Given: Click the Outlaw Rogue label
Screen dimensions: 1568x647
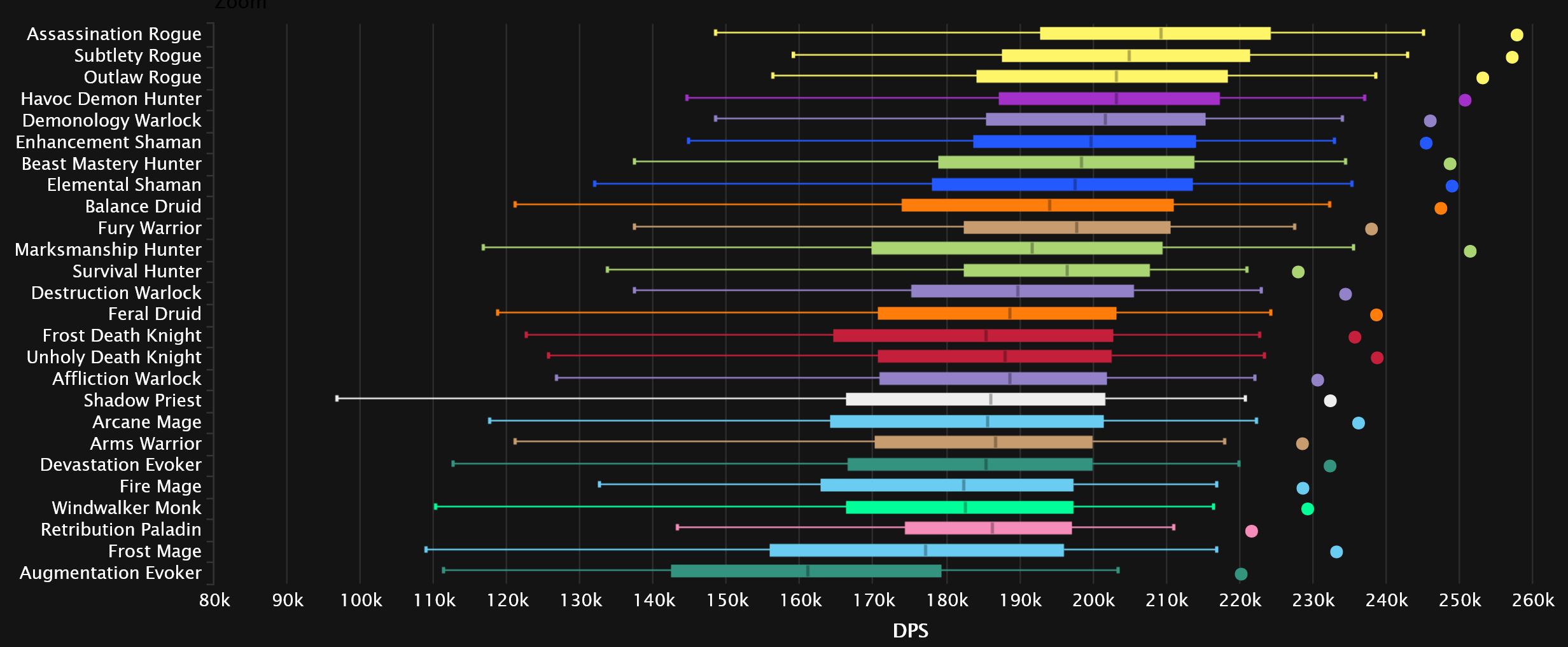Looking at the screenshot, I should [x=143, y=77].
